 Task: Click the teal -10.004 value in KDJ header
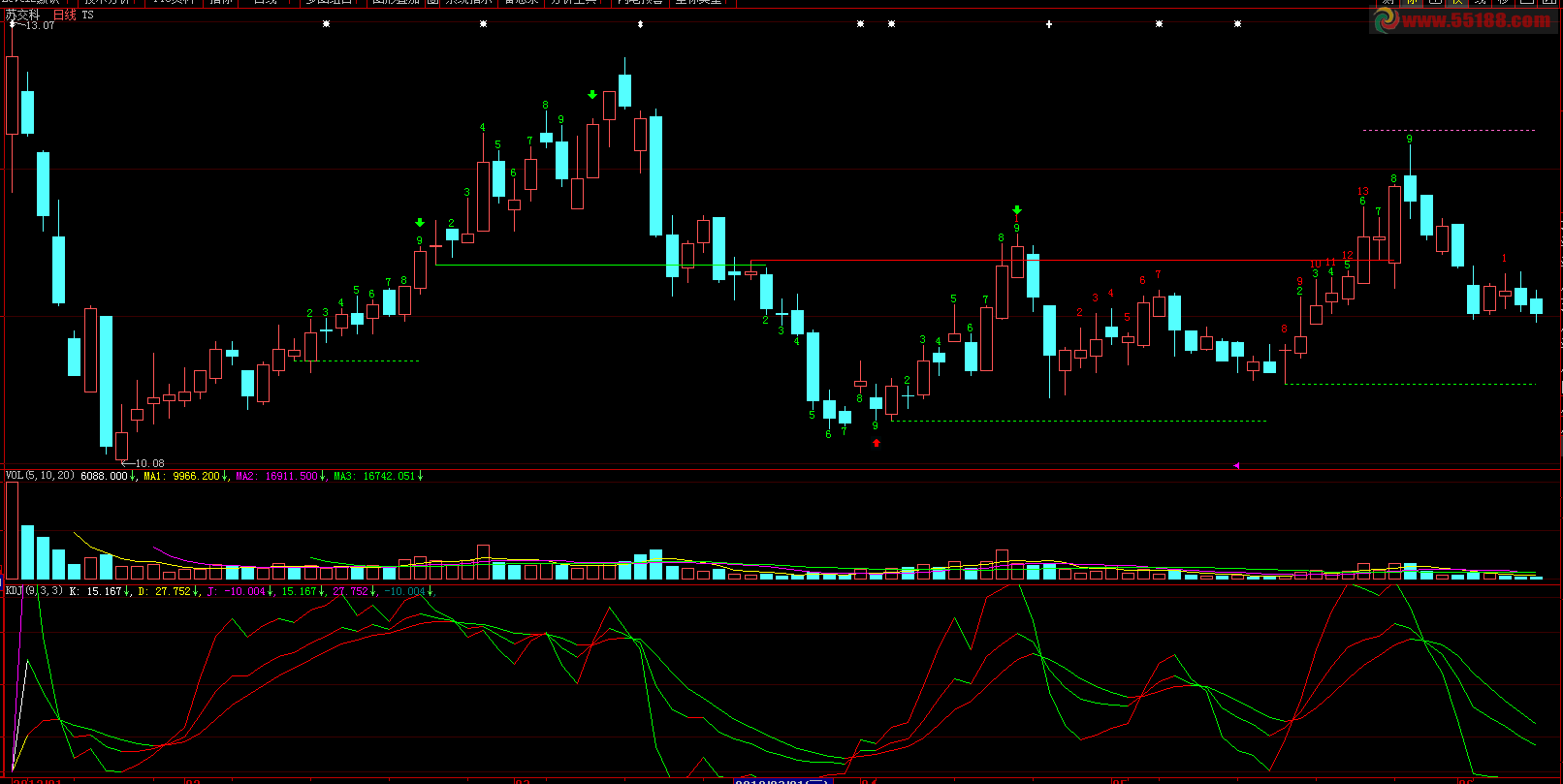click(x=405, y=590)
